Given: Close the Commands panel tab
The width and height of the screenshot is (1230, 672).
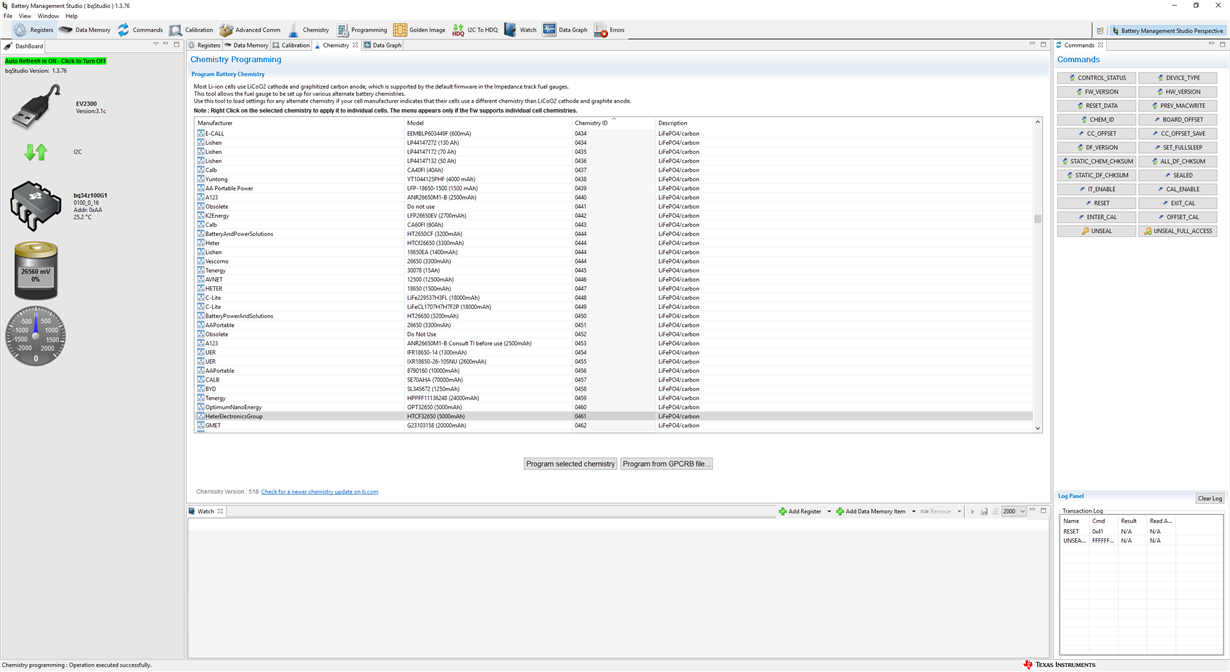Looking at the screenshot, I should 1100,45.
